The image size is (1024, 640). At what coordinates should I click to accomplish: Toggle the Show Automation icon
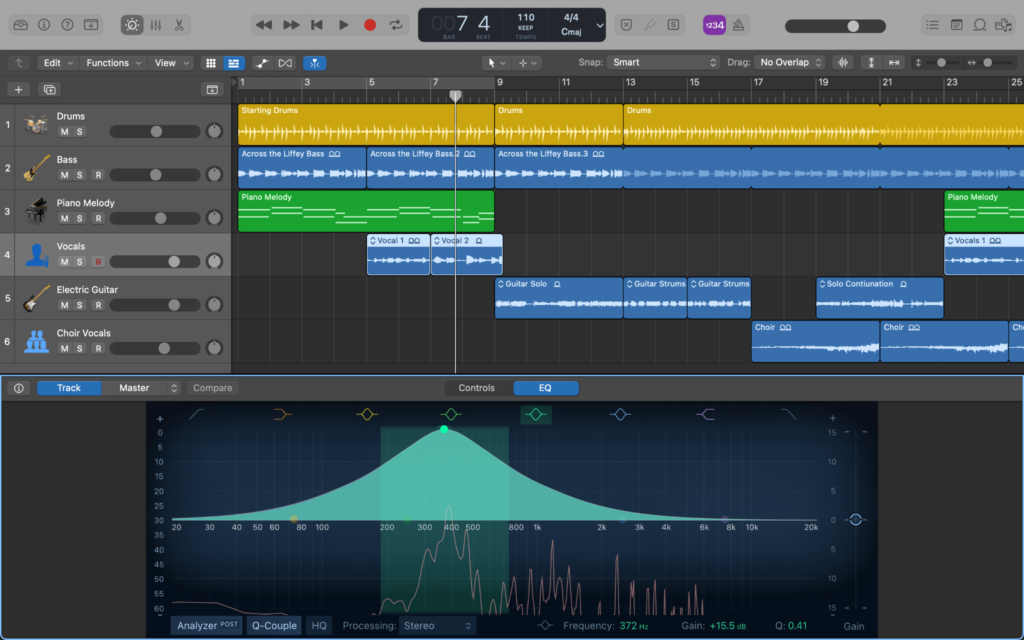point(262,63)
